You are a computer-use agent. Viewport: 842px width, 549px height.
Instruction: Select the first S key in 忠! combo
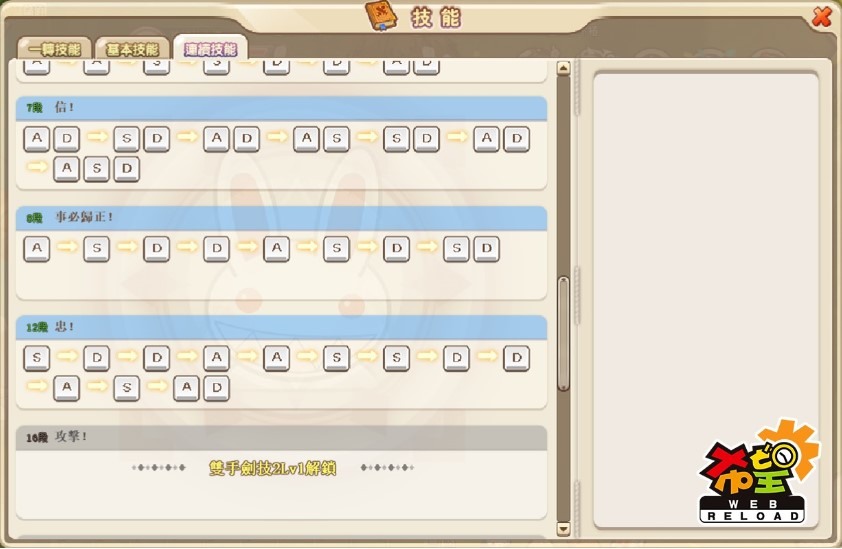[37, 358]
